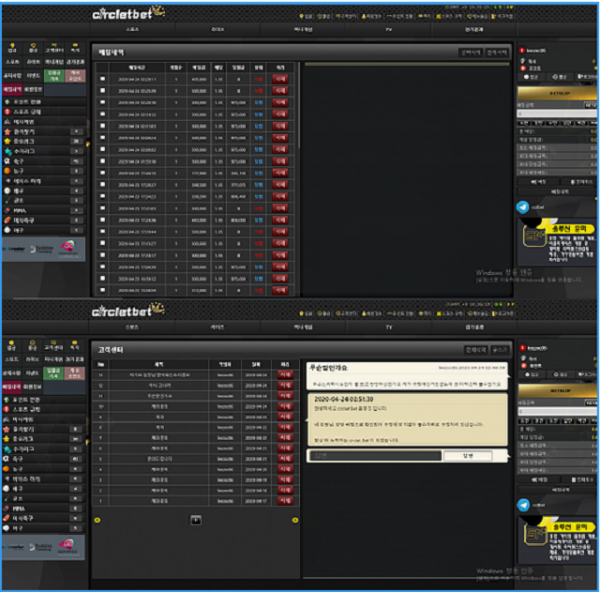The image size is (600, 592).
Task: Click the star favorites icon in customer center sidebar
Action: pos(7,430)
